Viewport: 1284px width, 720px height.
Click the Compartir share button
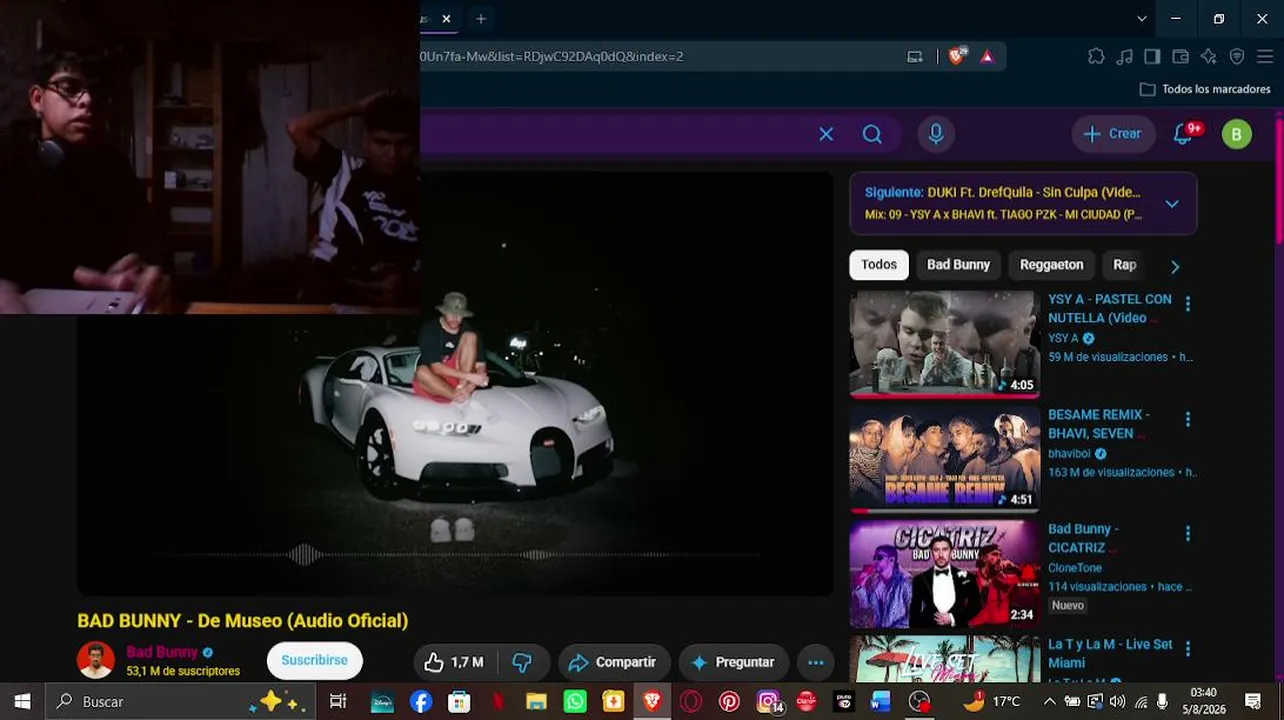614,662
